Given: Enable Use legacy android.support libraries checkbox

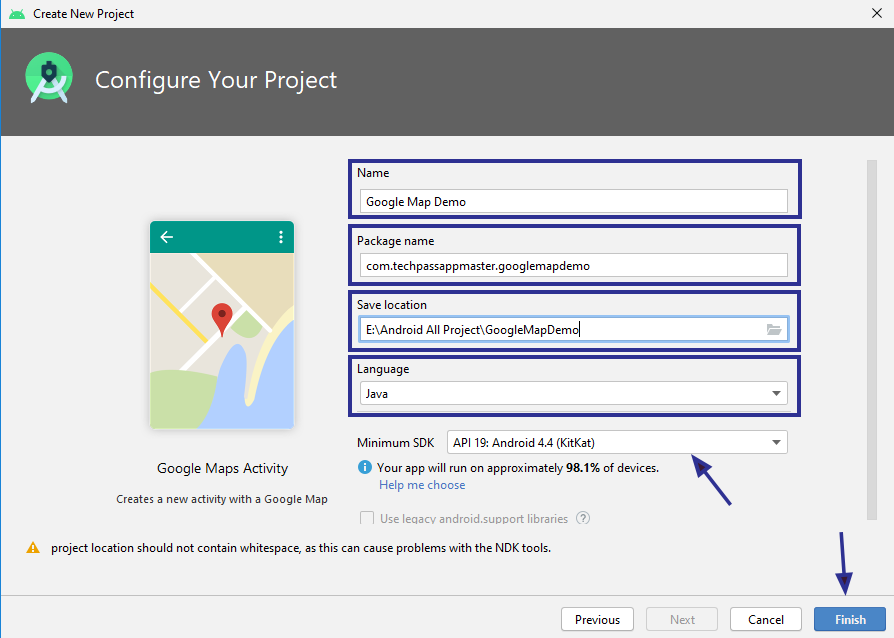Looking at the screenshot, I should 367,518.
